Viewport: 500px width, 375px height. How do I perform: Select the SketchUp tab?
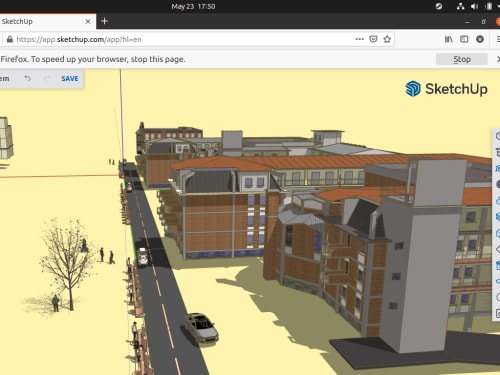47,21
